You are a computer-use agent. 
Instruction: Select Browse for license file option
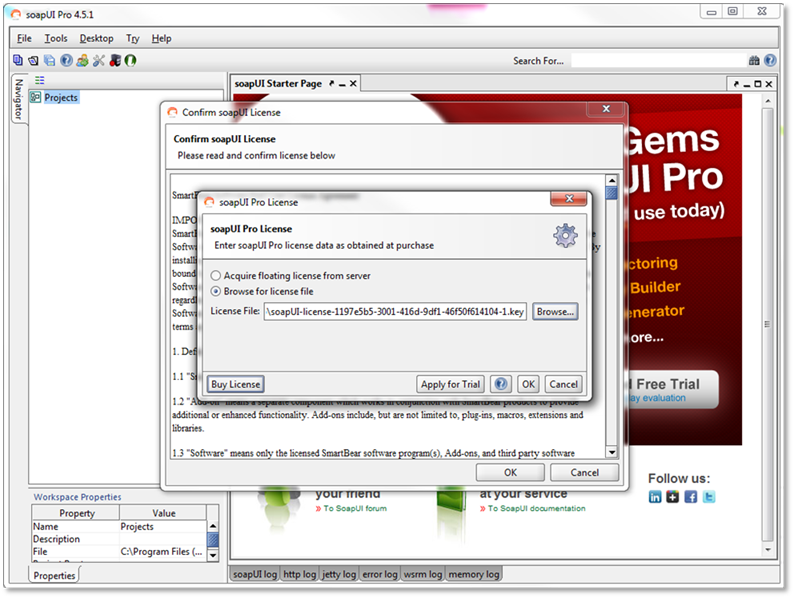(216, 292)
